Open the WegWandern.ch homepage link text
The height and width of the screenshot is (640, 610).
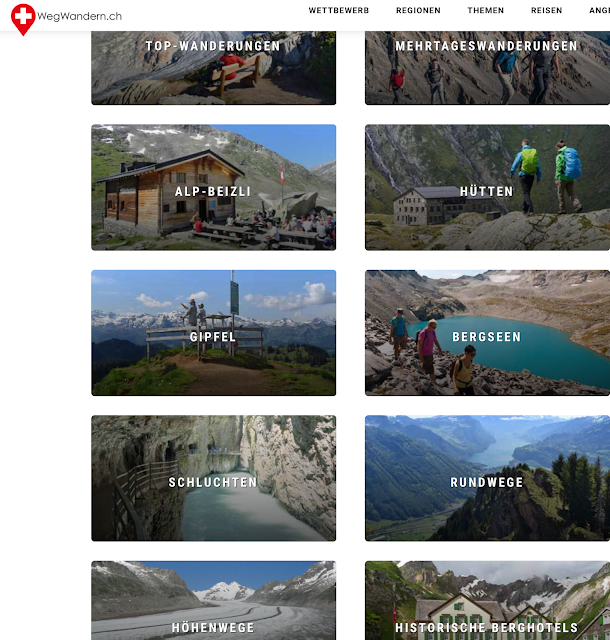point(79,16)
